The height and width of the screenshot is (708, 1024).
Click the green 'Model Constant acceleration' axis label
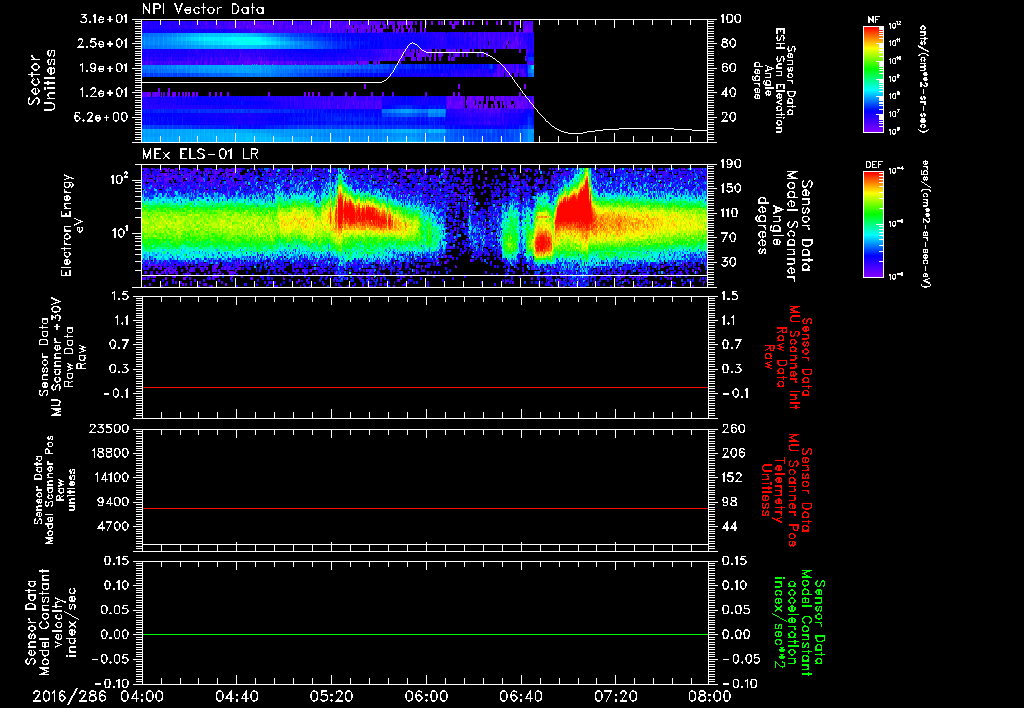tap(797, 622)
